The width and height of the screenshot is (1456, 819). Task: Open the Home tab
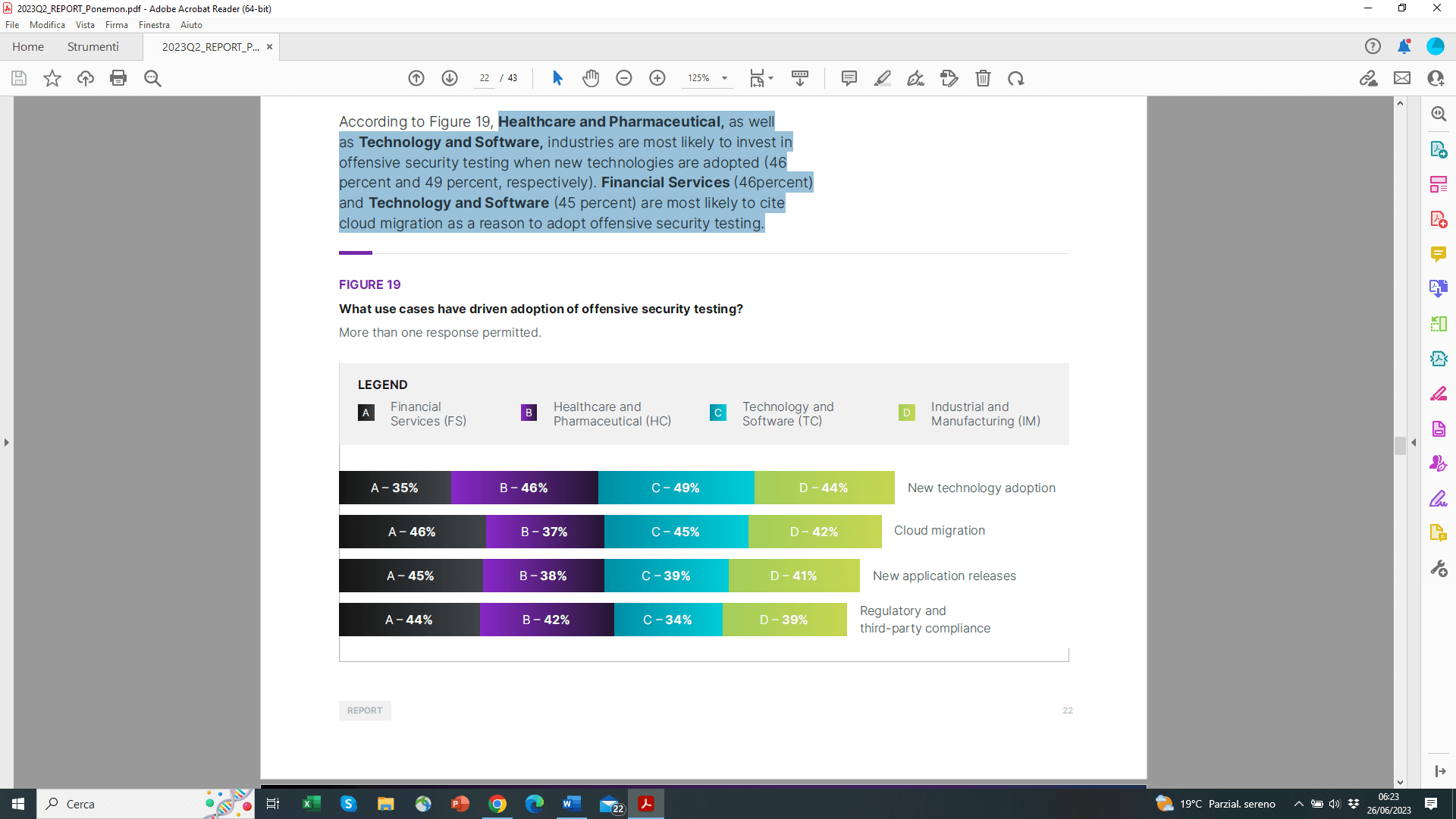pos(28,47)
